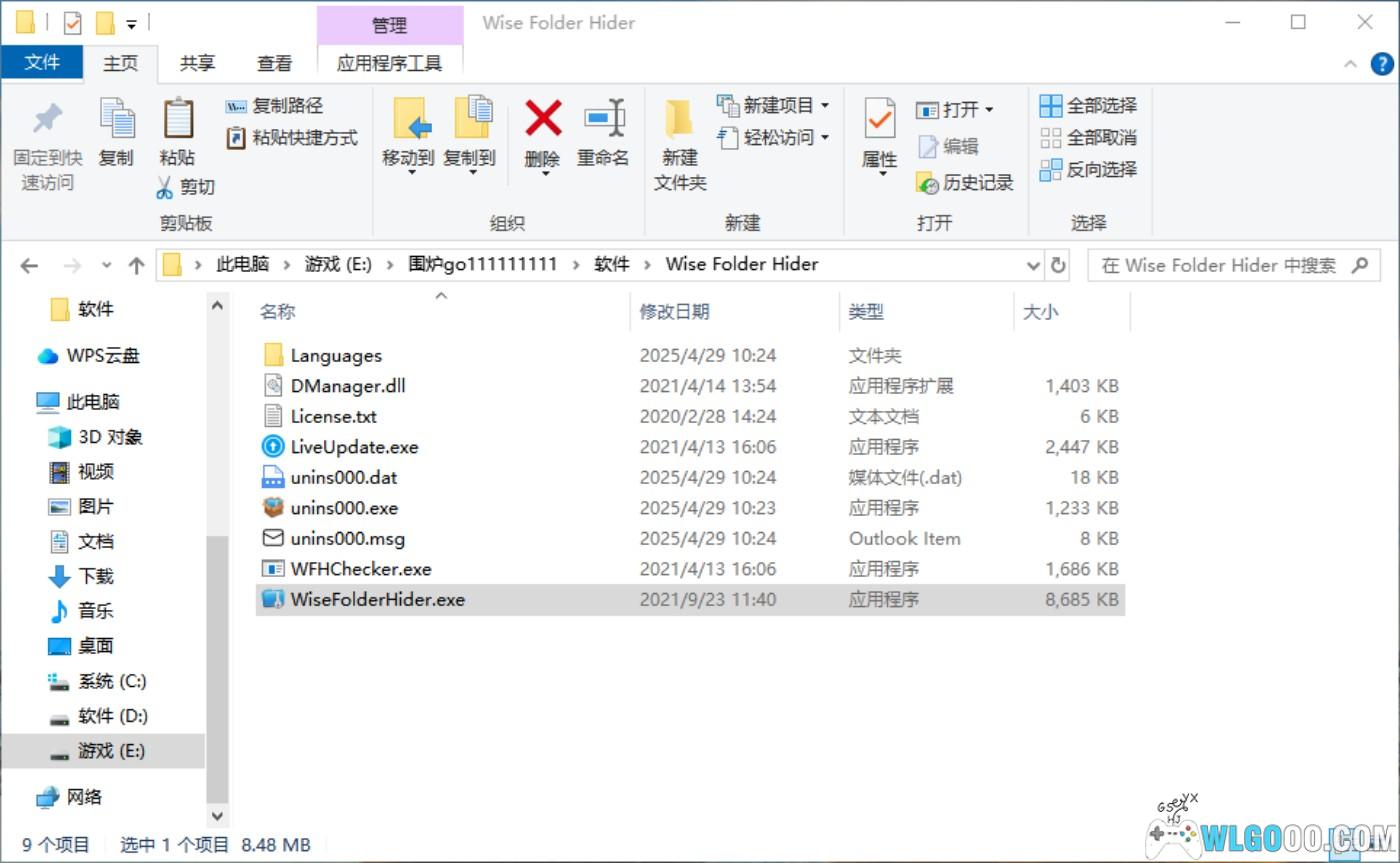Click the red Delete icon in ribbon
The height and width of the screenshot is (863, 1400).
tap(542, 120)
